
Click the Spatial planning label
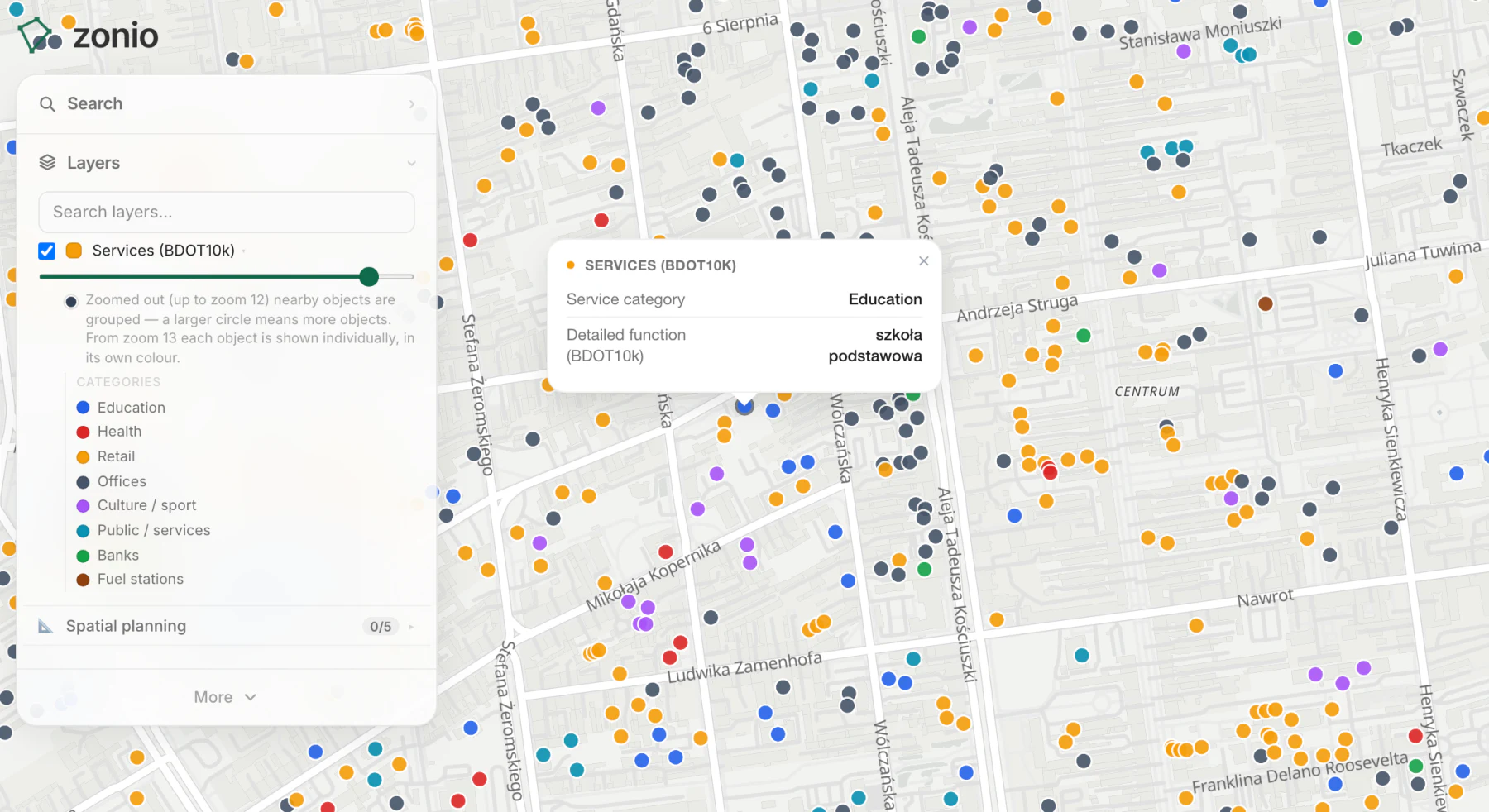(x=126, y=626)
